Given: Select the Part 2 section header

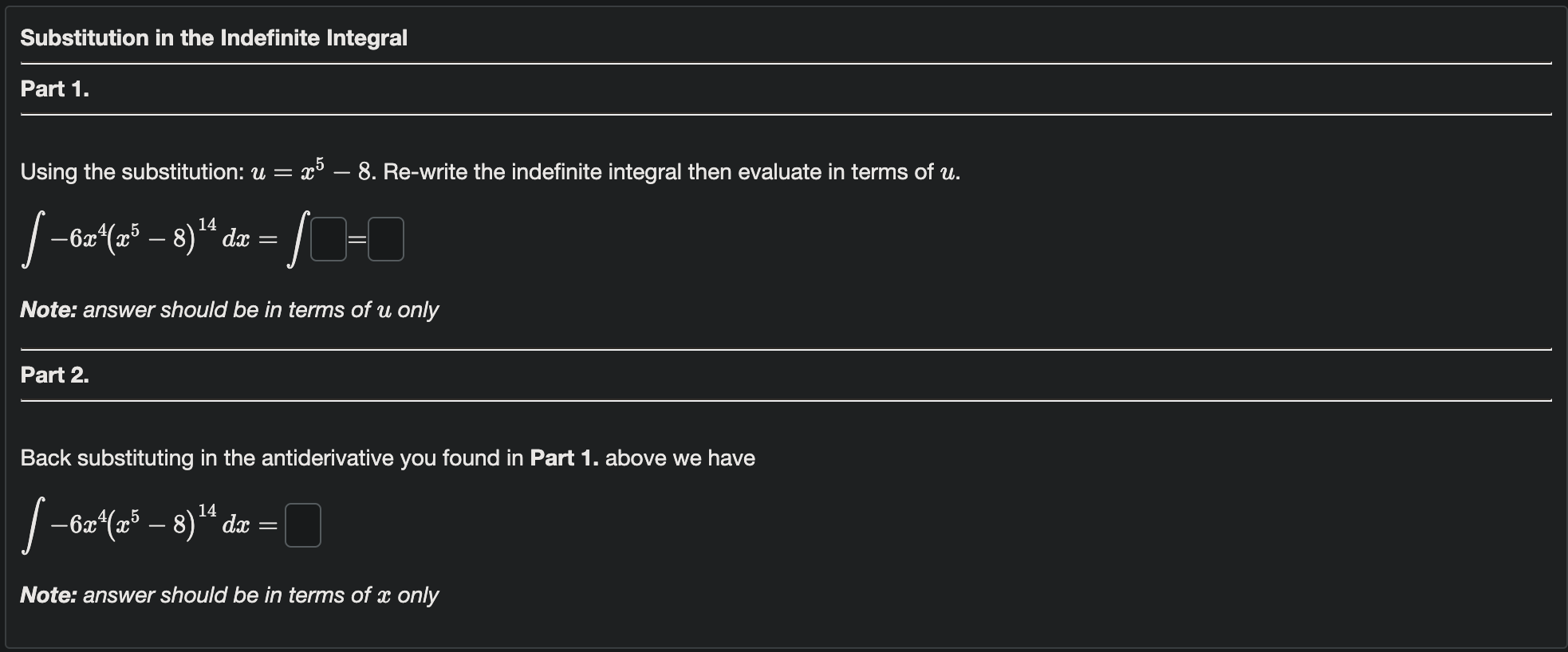Looking at the screenshot, I should pyautogui.click(x=54, y=375).
